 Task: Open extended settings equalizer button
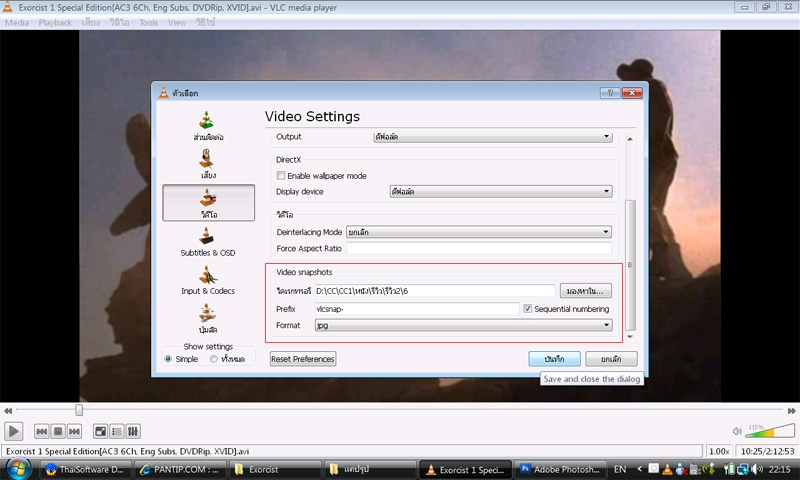133,432
